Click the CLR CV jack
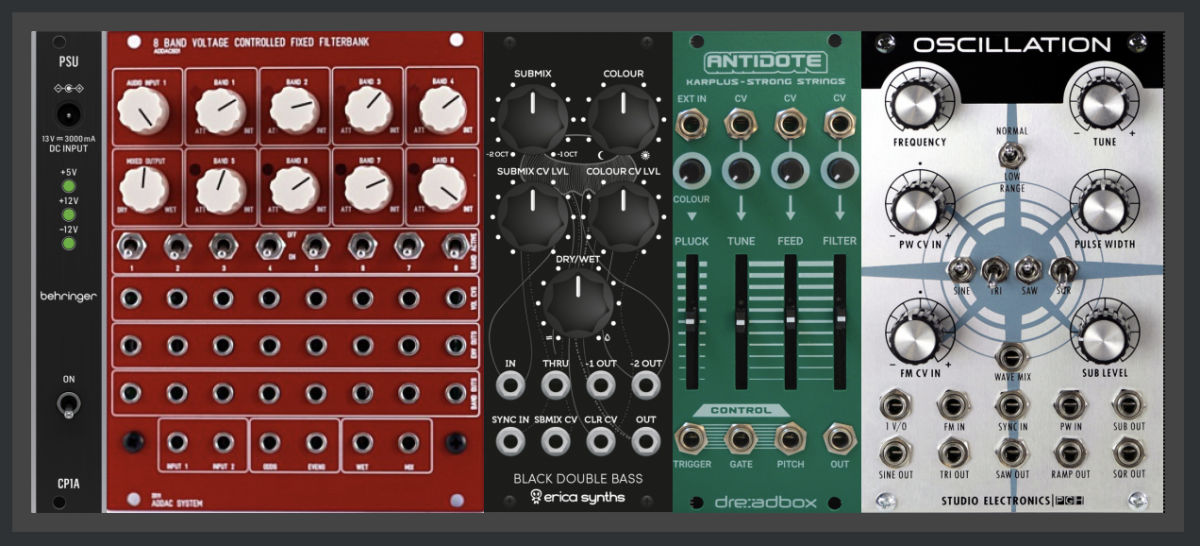The height and width of the screenshot is (546, 1200). [601, 439]
